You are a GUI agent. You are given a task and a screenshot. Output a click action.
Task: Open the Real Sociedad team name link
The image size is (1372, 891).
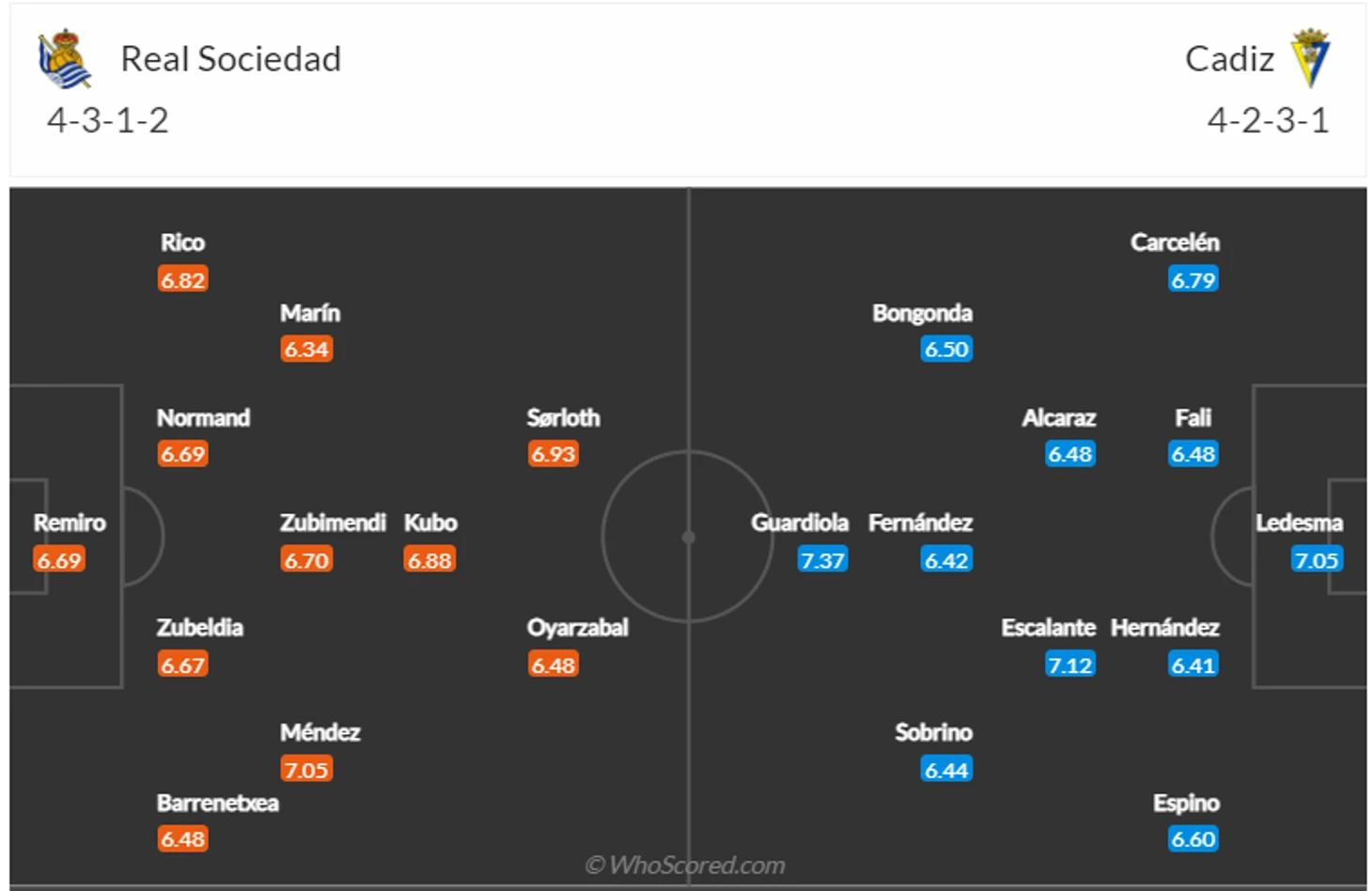[230, 59]
